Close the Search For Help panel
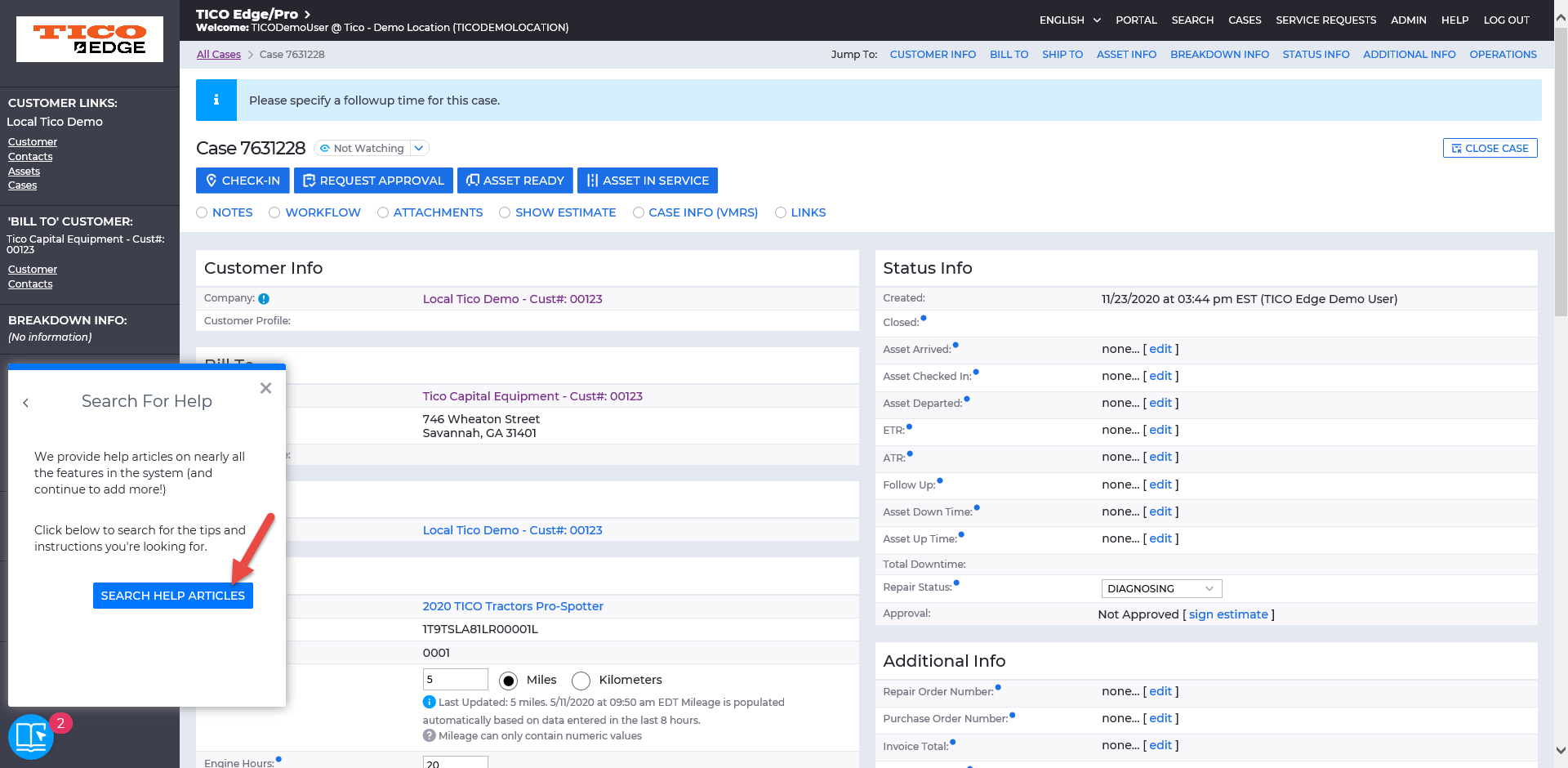1568x768 pixels. tap(265, 388)
